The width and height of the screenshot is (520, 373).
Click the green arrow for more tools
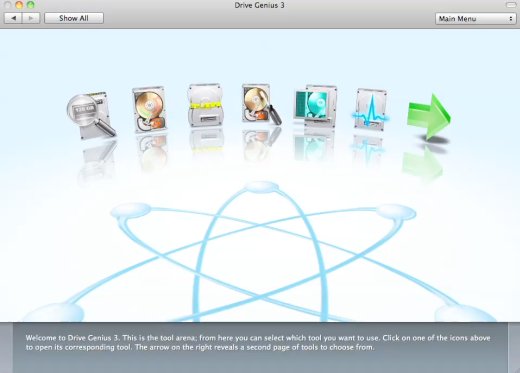[x=429, y=117]
